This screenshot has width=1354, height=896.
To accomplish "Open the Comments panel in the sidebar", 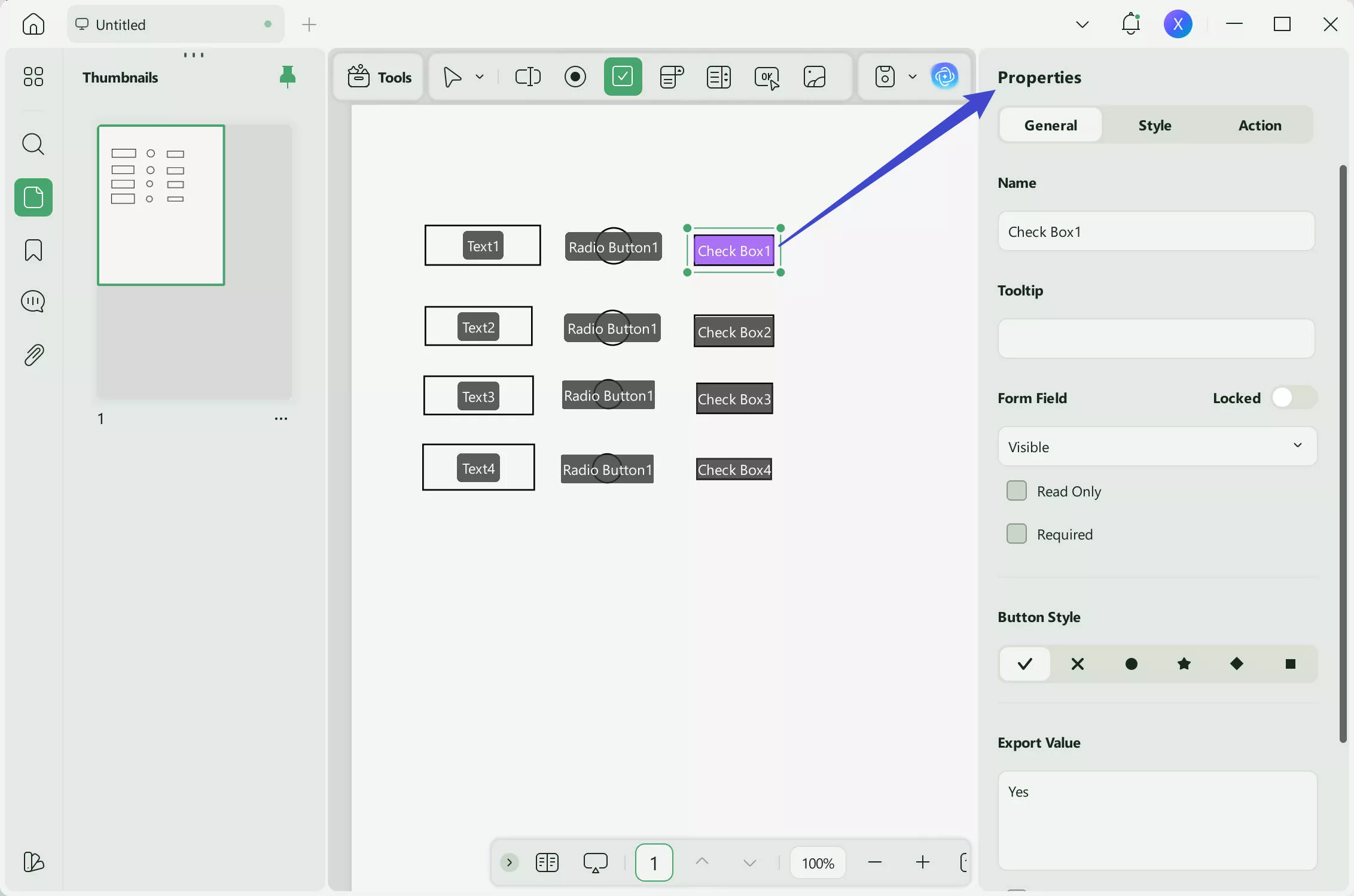I will 33,301.
